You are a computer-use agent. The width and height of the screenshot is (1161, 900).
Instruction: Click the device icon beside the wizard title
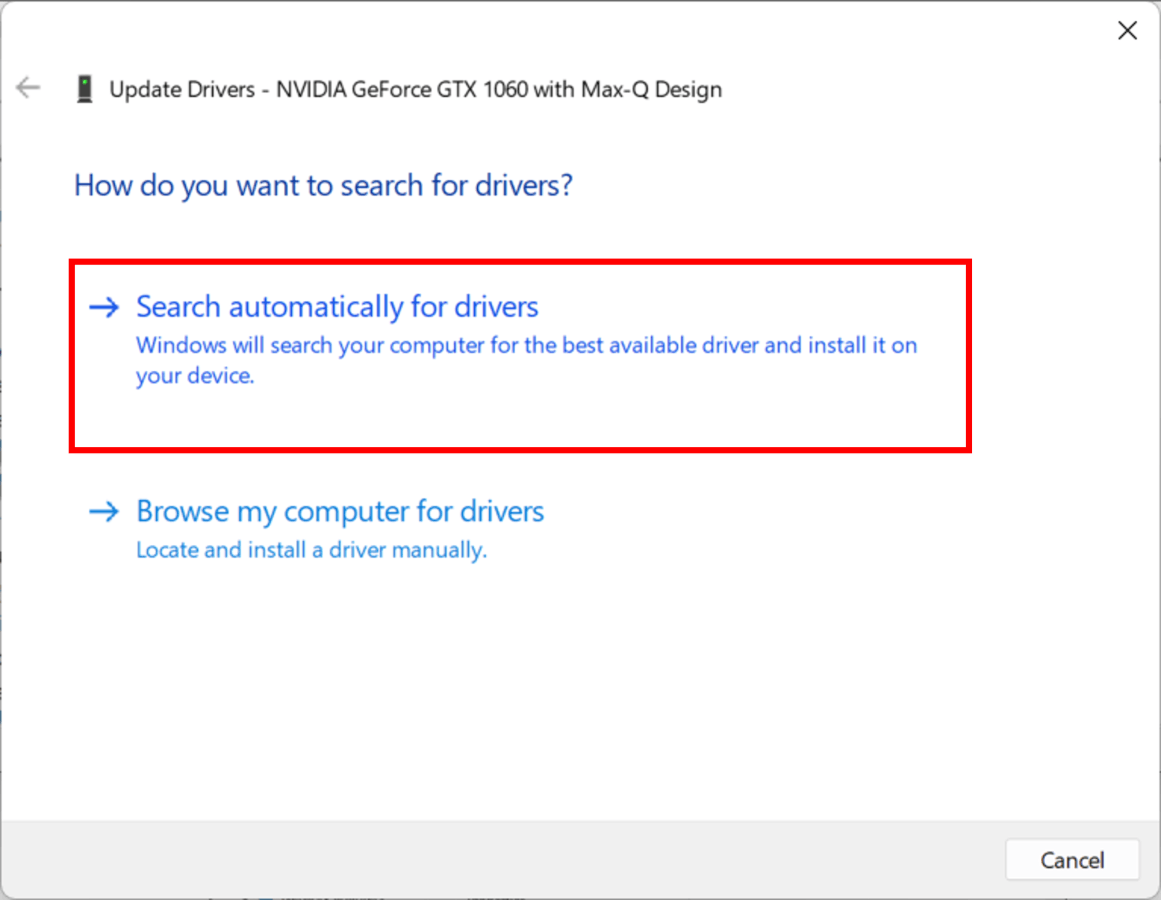85,88
